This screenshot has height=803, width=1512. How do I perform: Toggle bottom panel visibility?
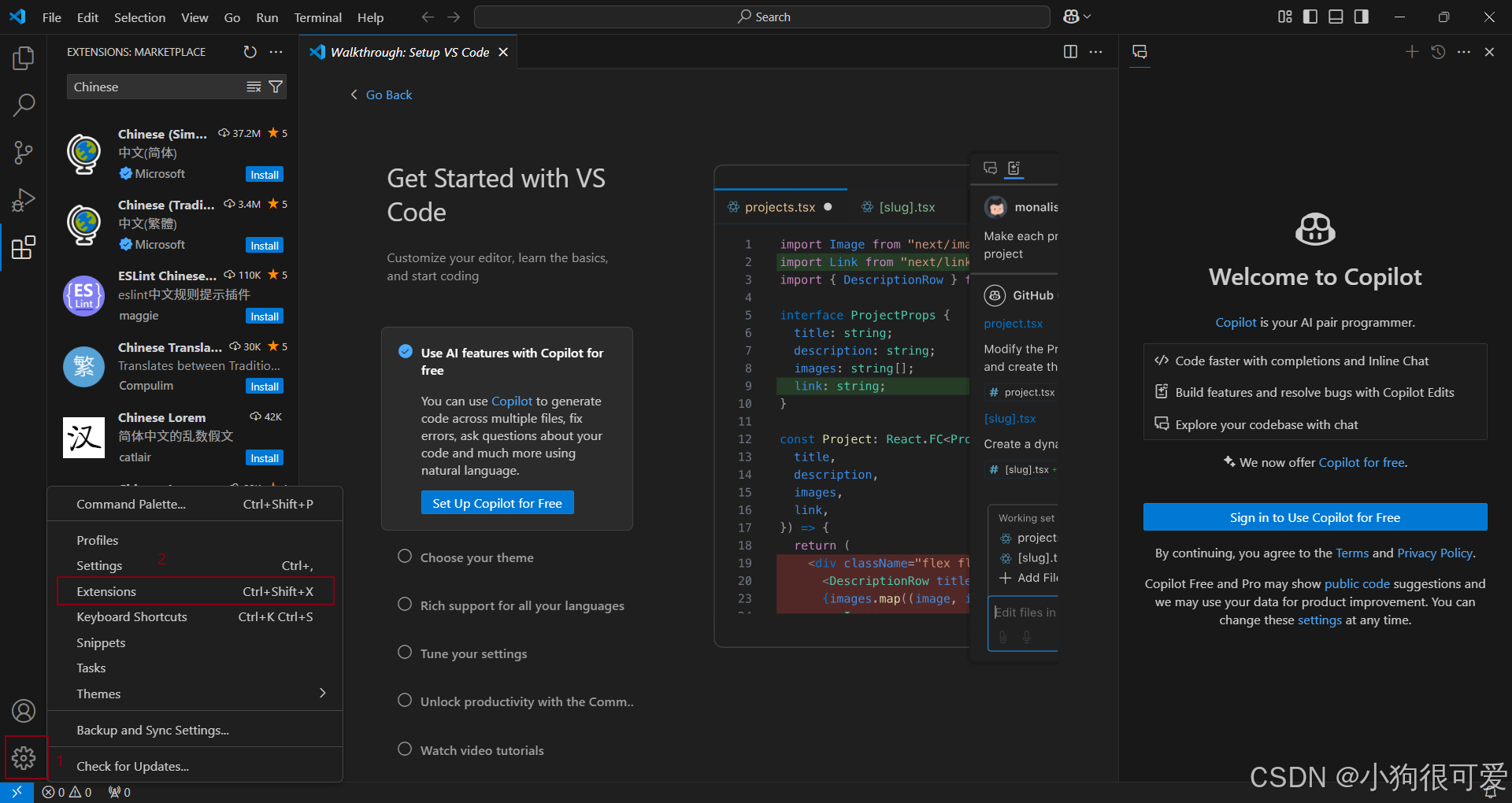1336,17
